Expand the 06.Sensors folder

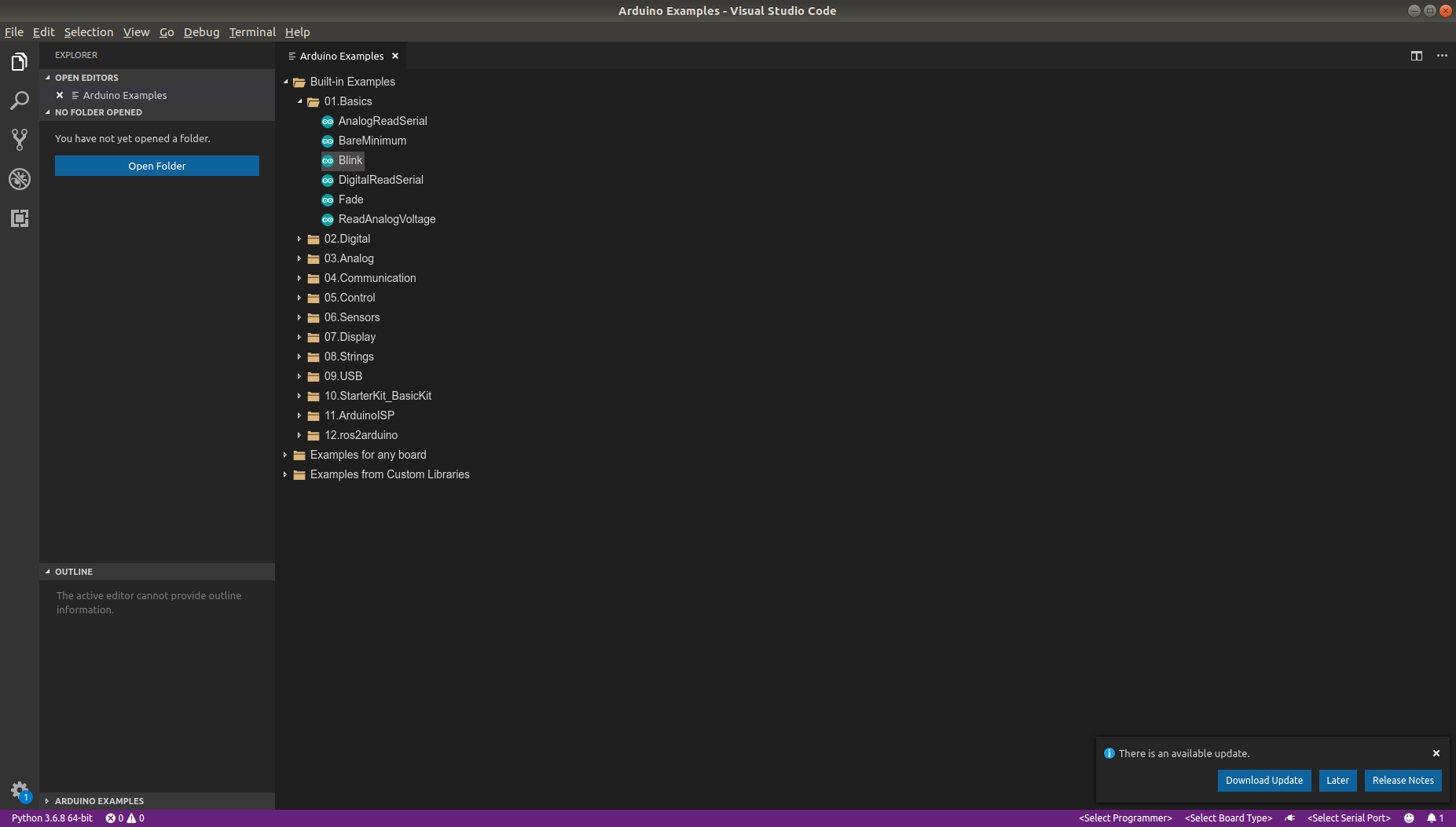coord(299,317)
